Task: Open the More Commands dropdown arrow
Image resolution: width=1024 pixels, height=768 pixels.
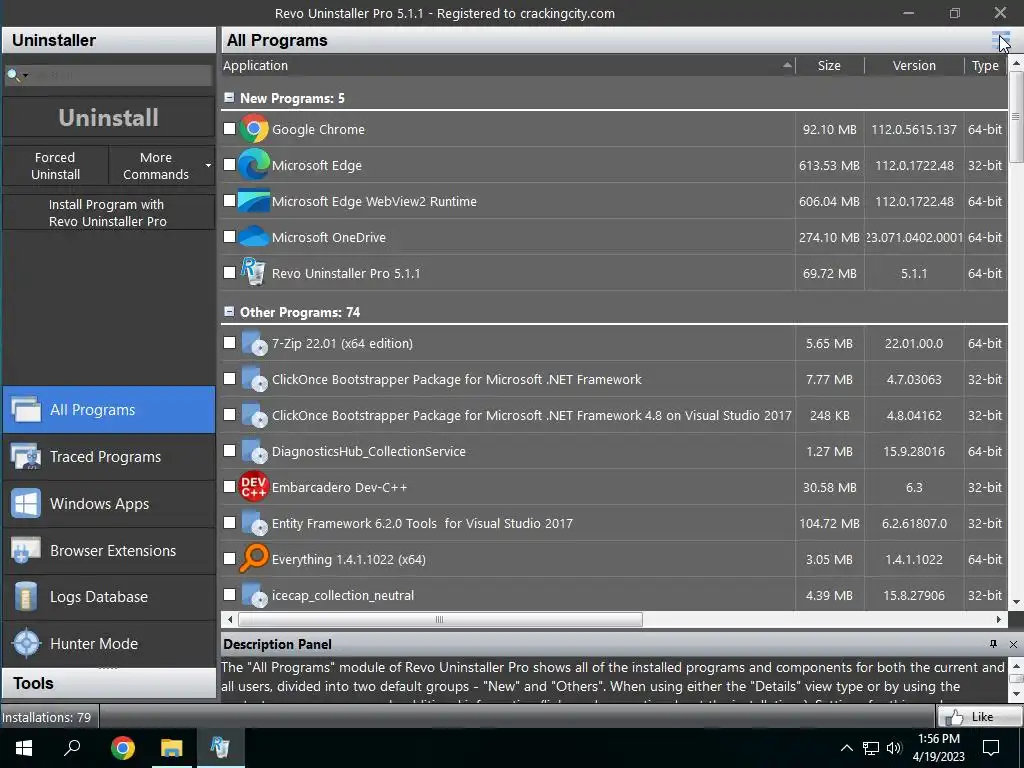Action: (x=208, y=165)
